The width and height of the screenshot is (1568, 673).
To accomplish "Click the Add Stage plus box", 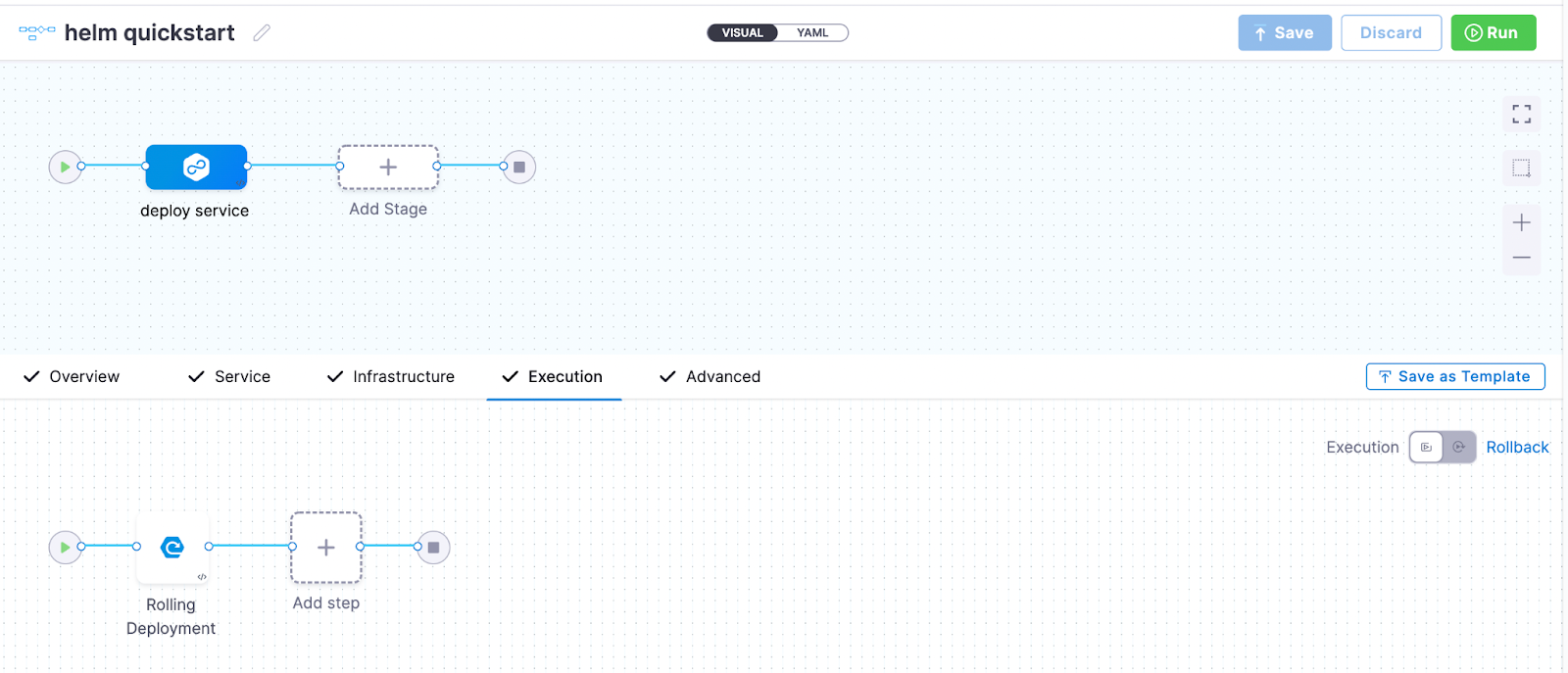I will point(388,168).
